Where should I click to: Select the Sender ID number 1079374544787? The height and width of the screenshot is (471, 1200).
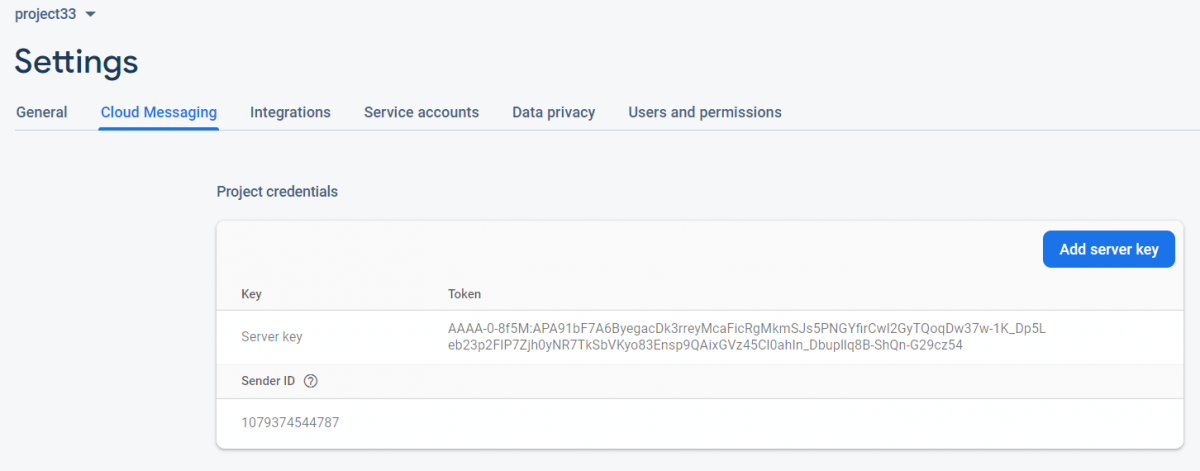pos(290,422)
